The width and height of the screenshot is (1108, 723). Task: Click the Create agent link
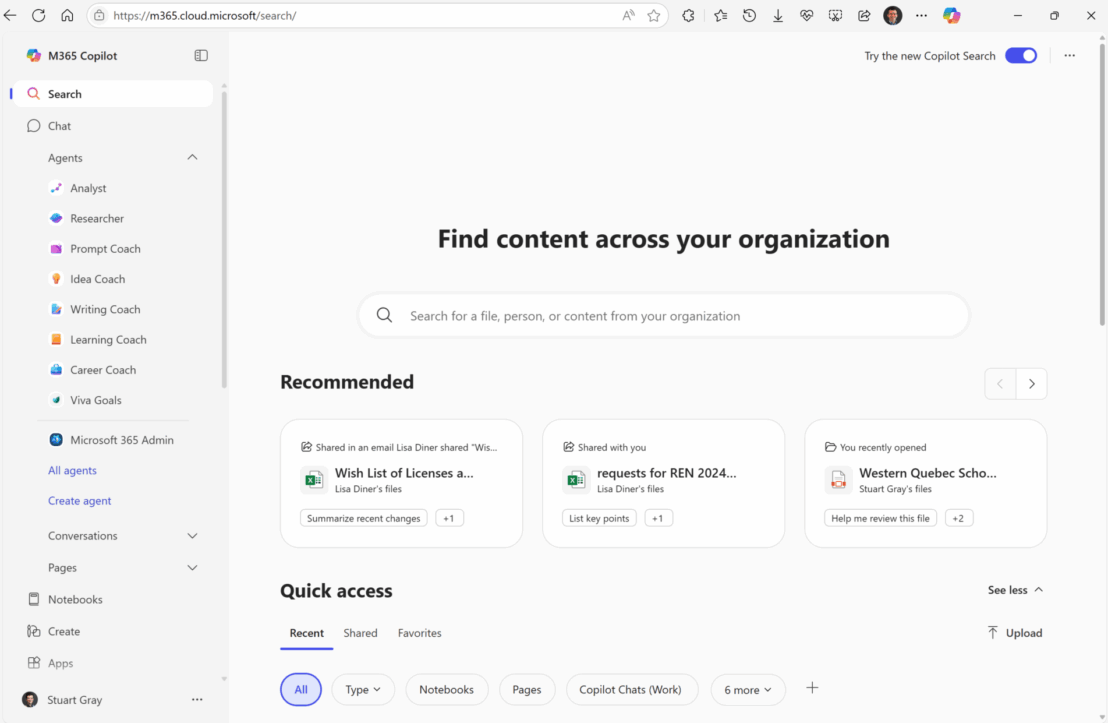click(x=80, y=501)
